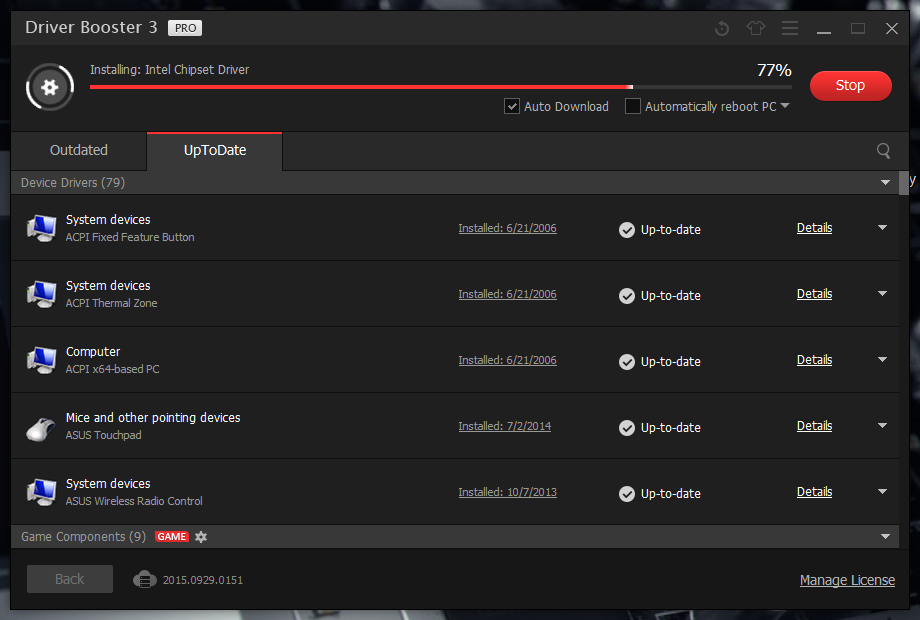Click Up-to-date checkmark for ACPI Thermal Zone
The image size is (920, 620).
tap(627, 296)
